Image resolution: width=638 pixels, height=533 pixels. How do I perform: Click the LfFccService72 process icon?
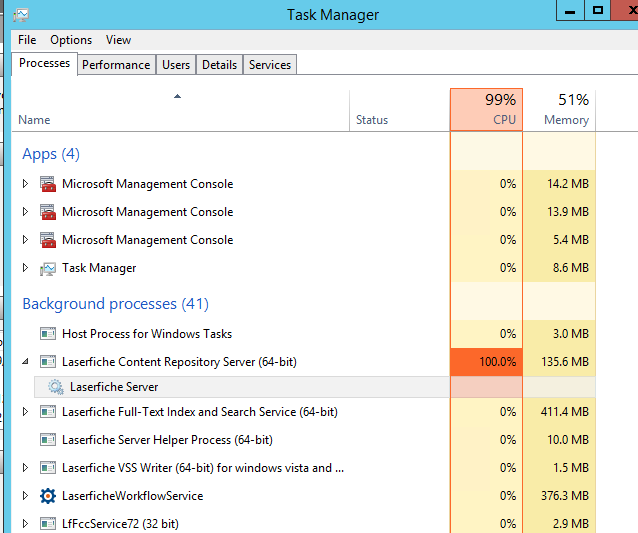[47, 523]
